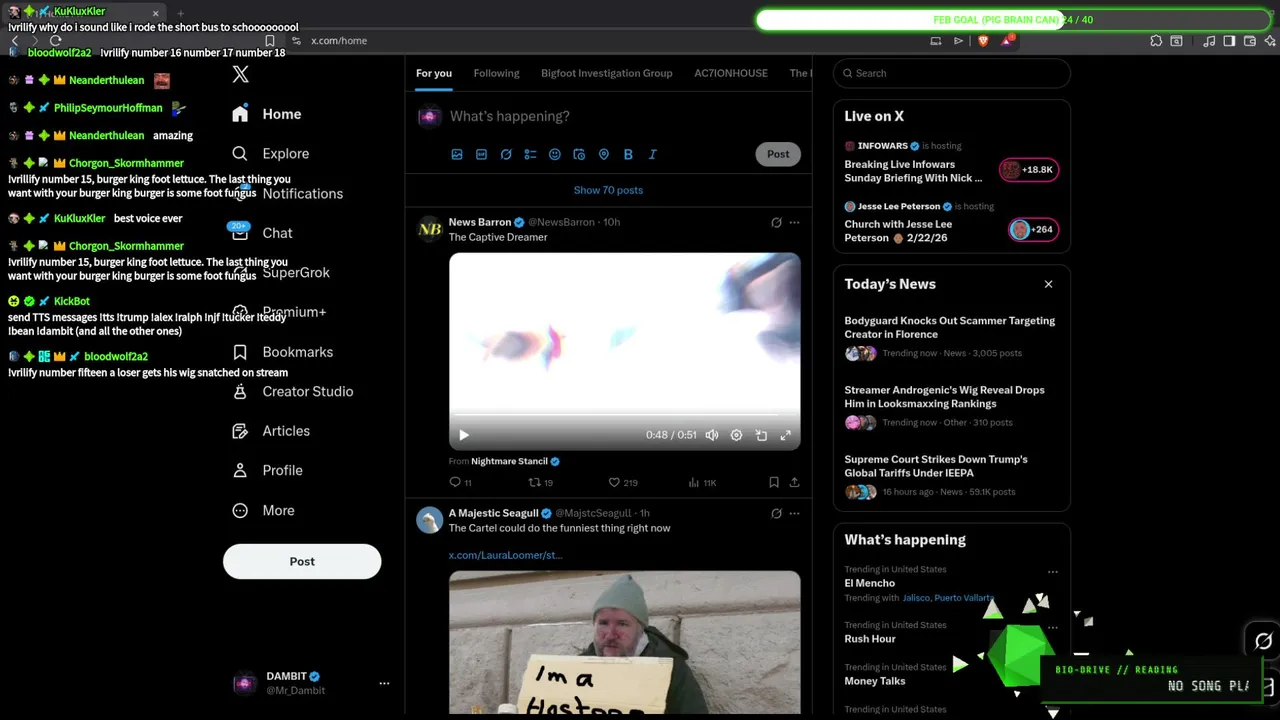Play the Captive Dreamer video

(x=464, y=435)
